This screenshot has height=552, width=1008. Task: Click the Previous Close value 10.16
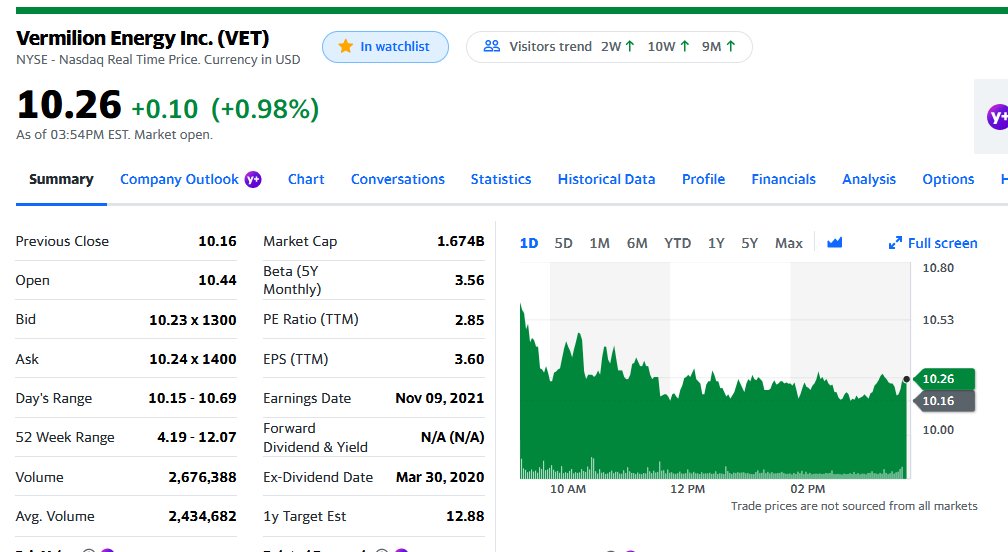(x=217, y=241)
